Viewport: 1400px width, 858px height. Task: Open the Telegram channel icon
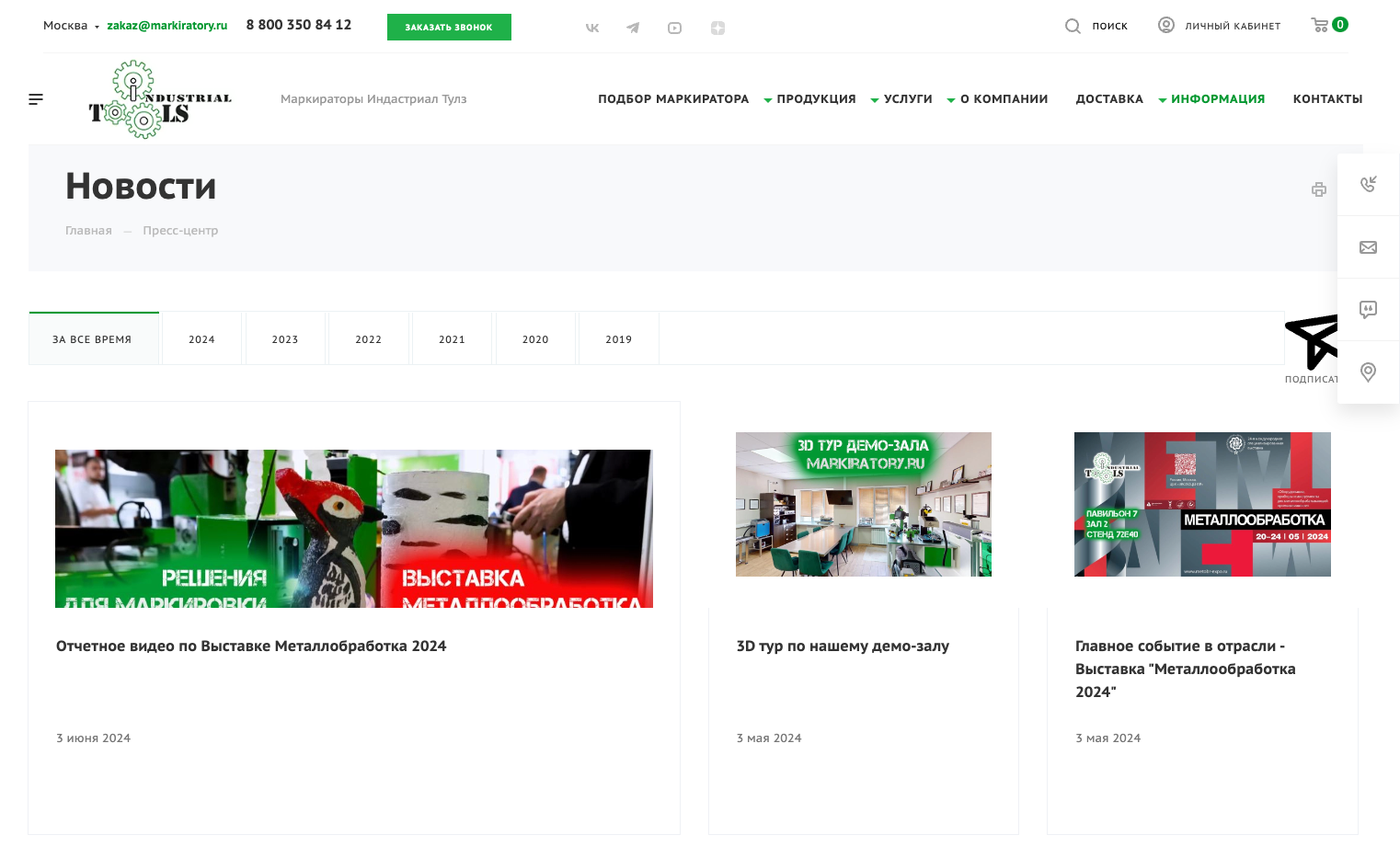click(x=633, y=28)
